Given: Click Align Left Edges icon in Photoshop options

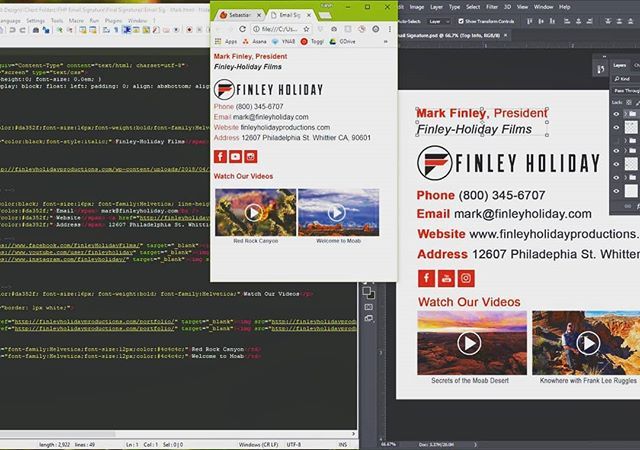Looking at the screenshot, I should [x=567, y=21].
